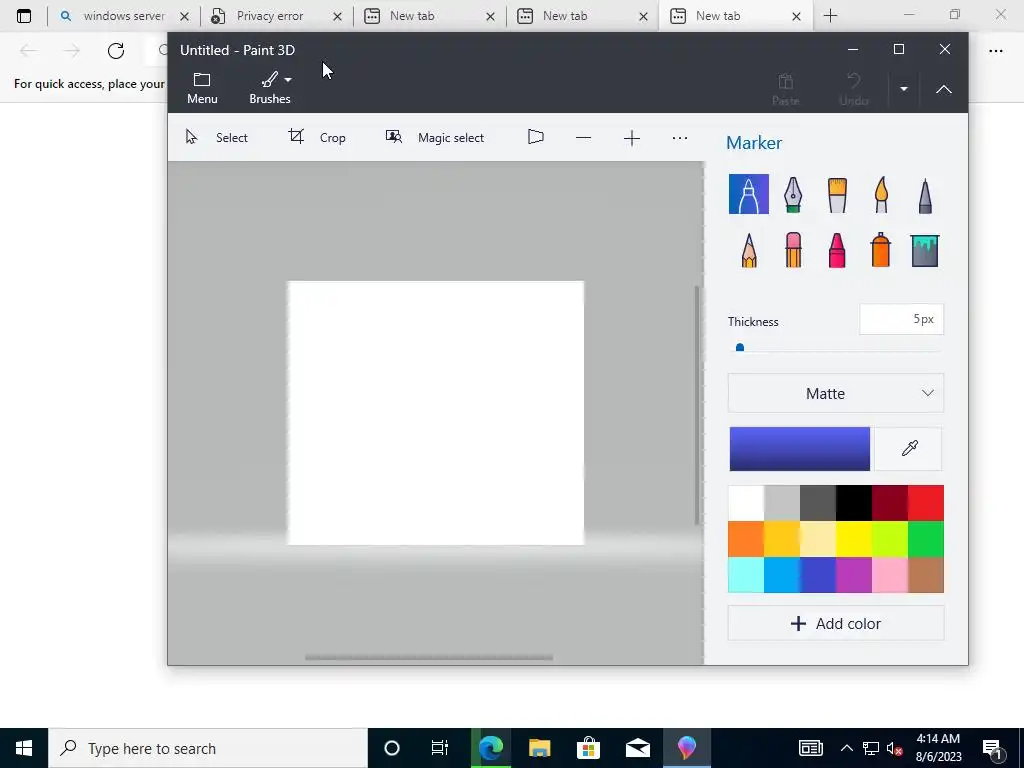Open File Explorer from the taskbar
This screenshot has height=768, width=1024.
539,748
